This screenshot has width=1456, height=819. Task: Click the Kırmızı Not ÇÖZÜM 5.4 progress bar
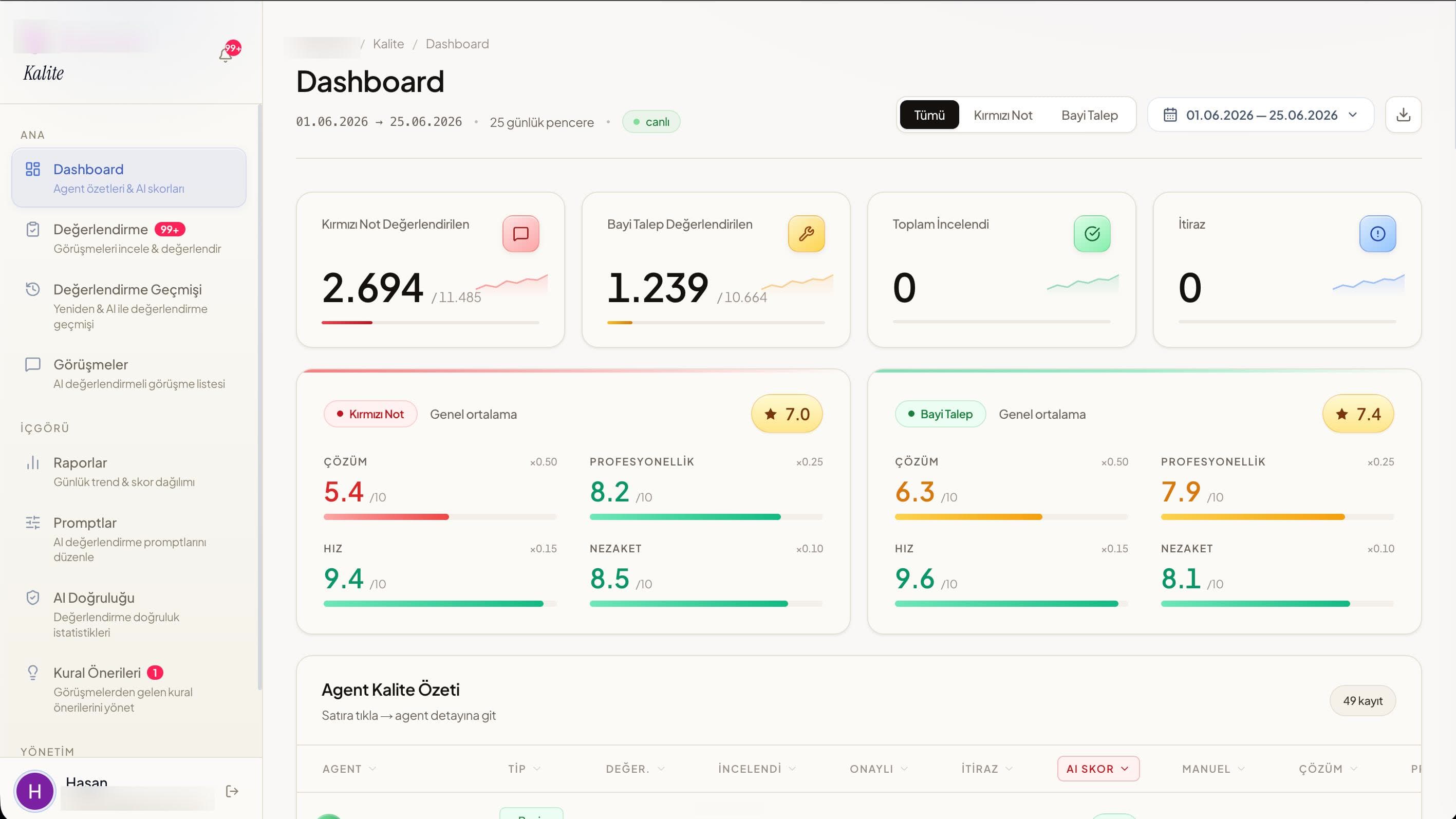[x=440, y=517]
